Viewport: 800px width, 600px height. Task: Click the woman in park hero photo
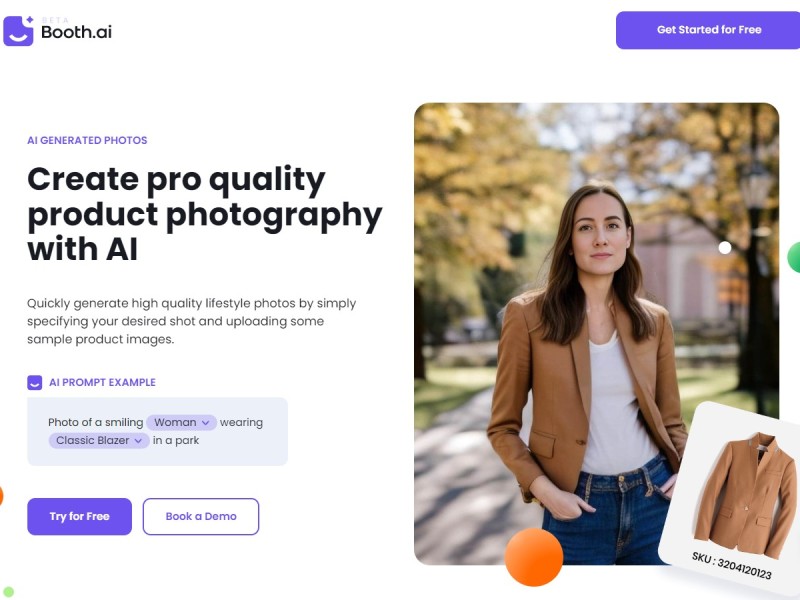[596, 334]
